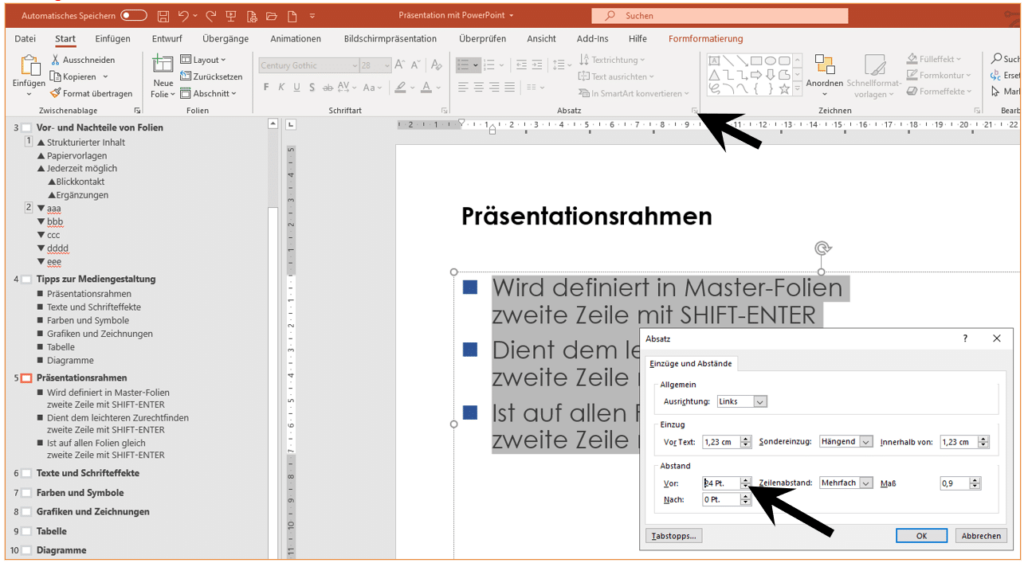1024x563 pixels.
Task: Click Format übertragen paintbrush
Action: point(91,93)
